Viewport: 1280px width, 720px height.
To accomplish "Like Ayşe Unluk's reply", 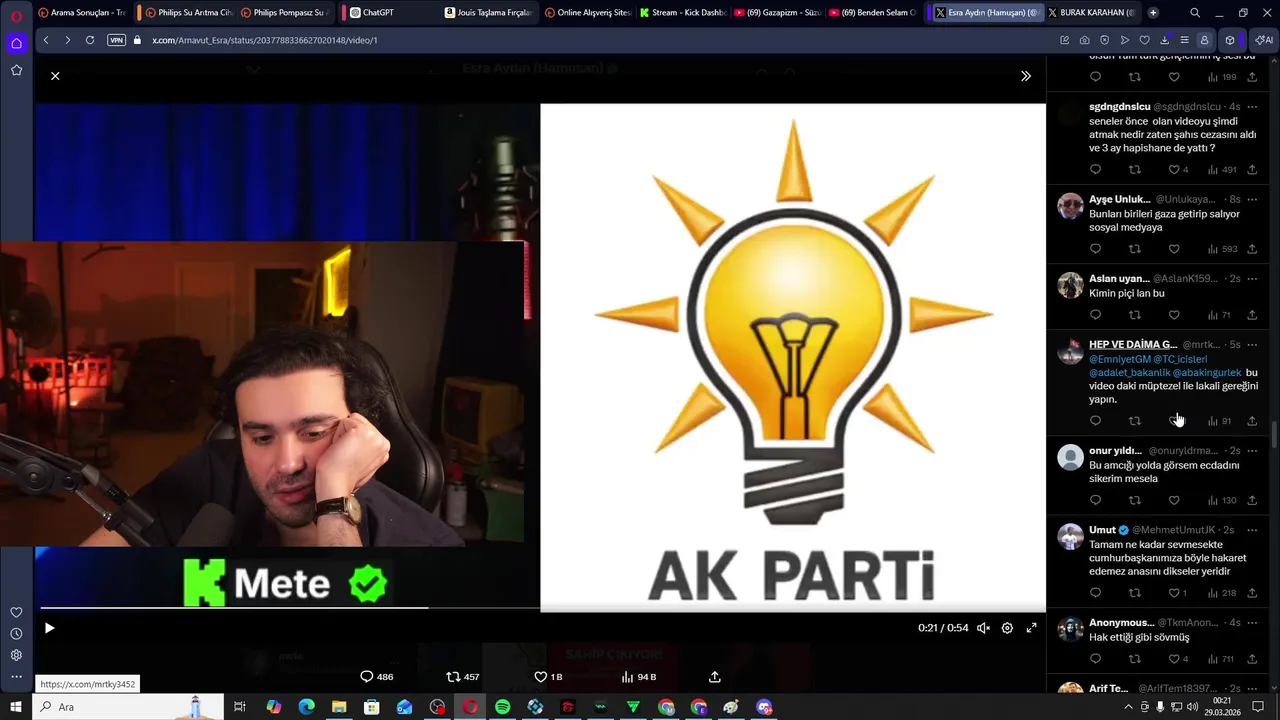I will pyautogui.click(x=1174, y=249).
